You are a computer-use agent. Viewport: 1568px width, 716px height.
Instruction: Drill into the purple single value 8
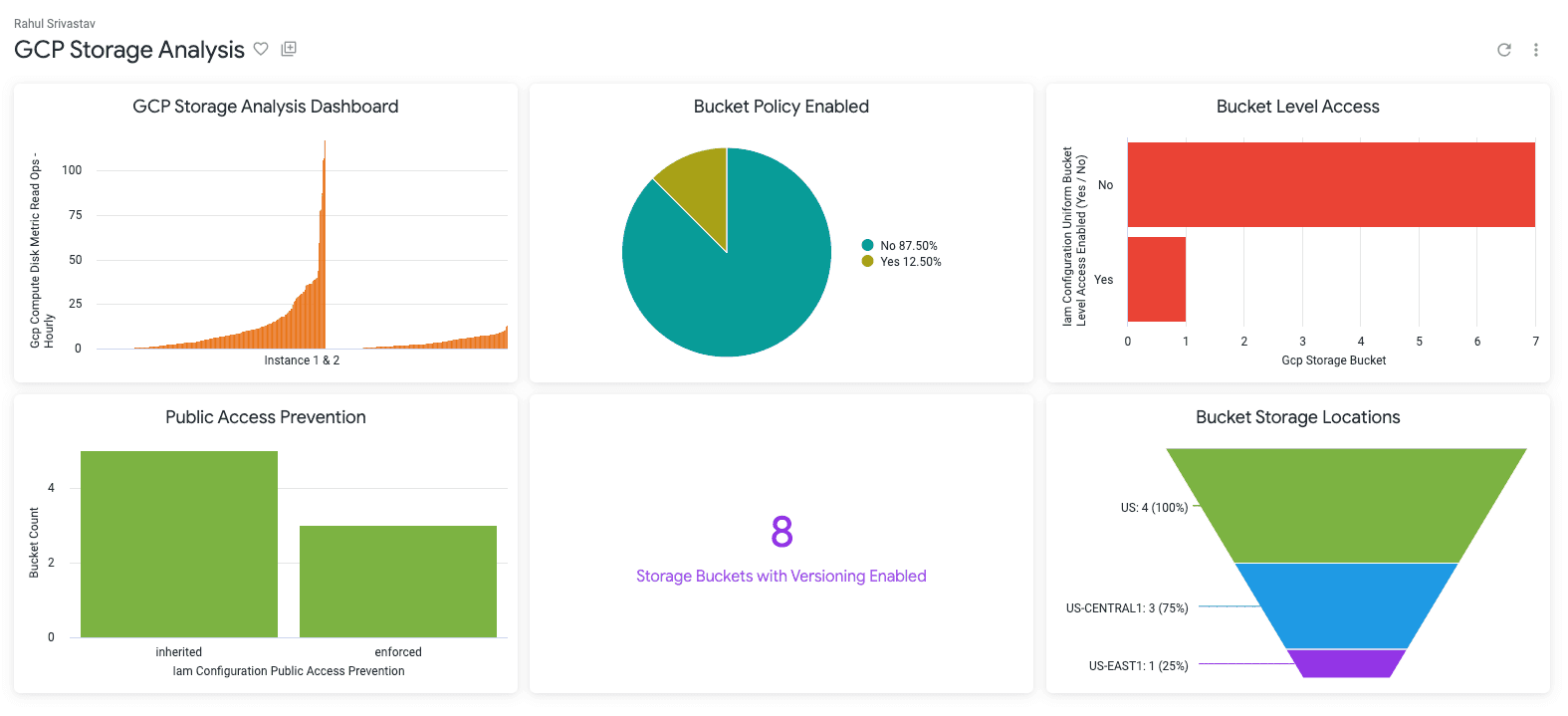[x=782, y=532]
